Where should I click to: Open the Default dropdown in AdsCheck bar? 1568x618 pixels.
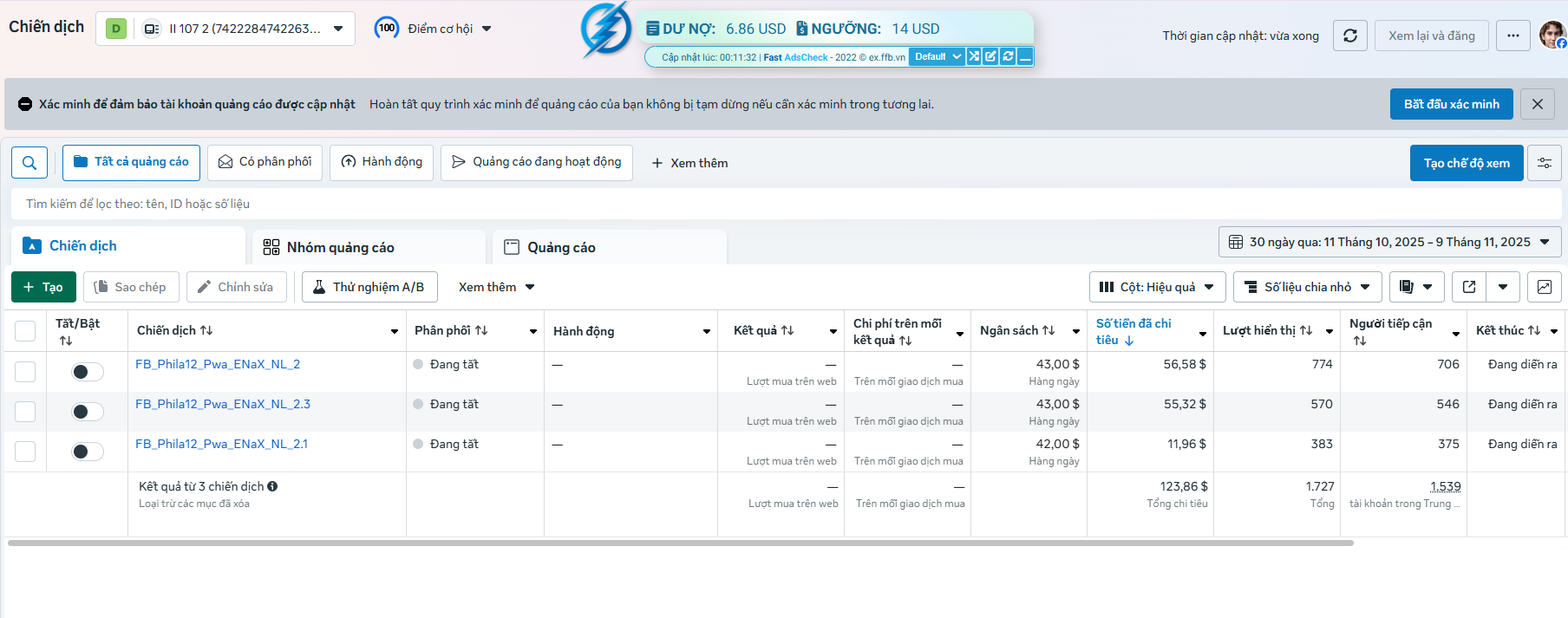coord(938,56)
